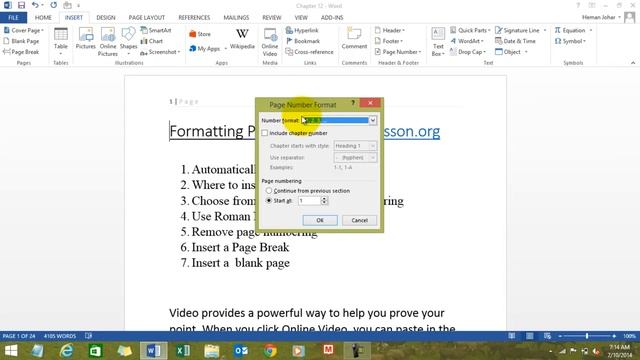
Task: Select Continue from previous section option
Action: tap(269, 191)
